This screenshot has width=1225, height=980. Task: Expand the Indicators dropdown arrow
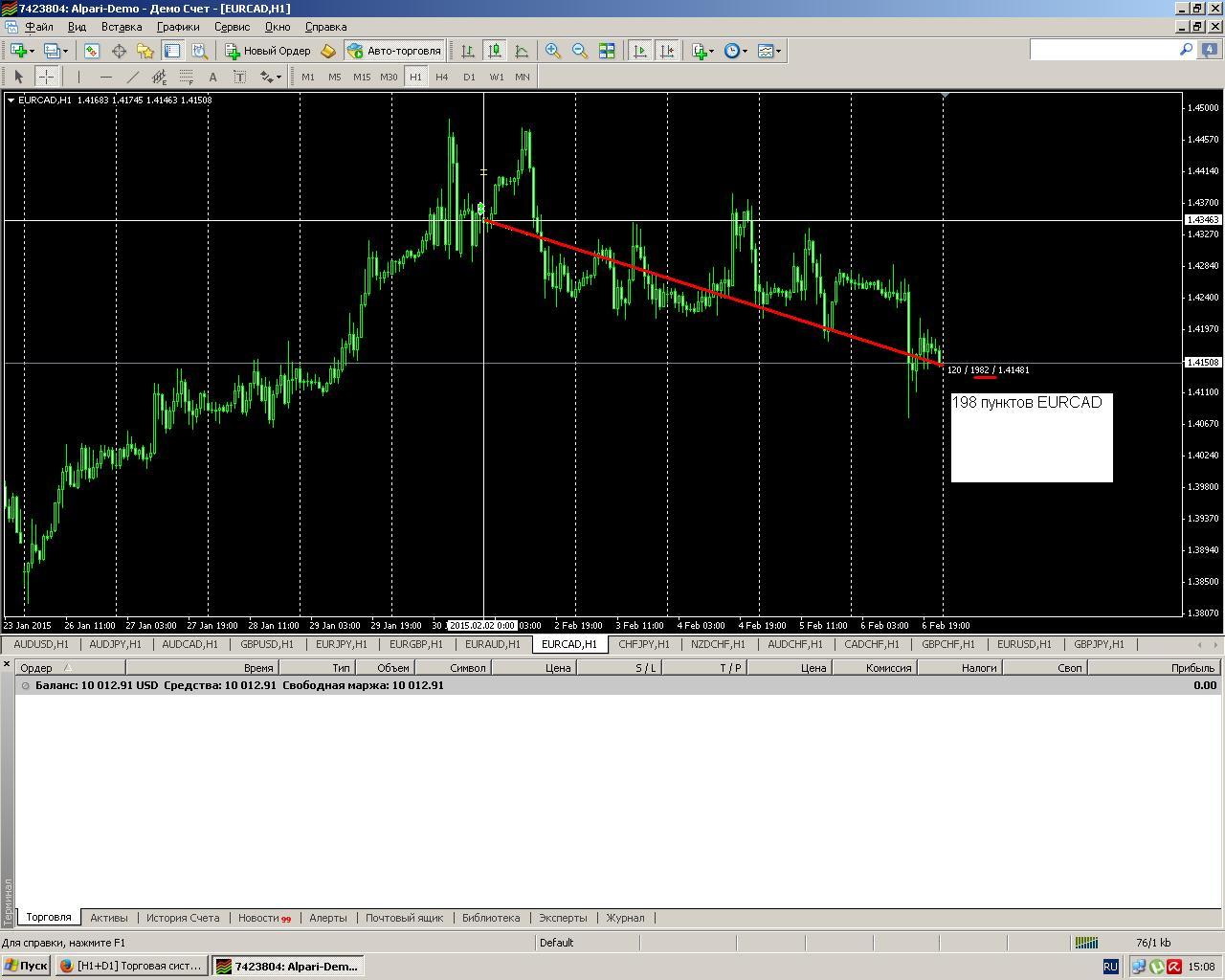point(711,51)
